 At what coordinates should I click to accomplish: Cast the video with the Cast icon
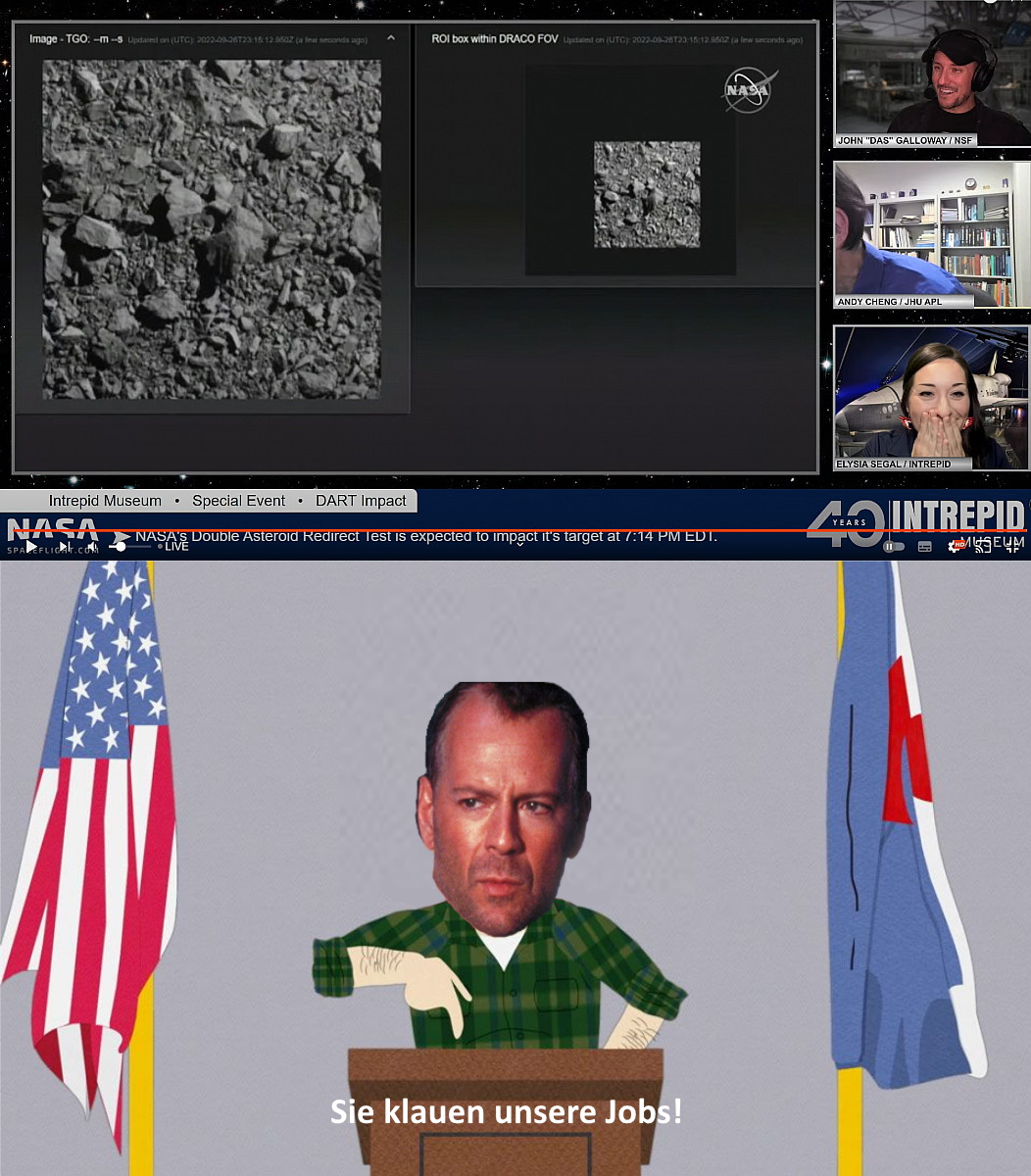click(x=983, y=546)
